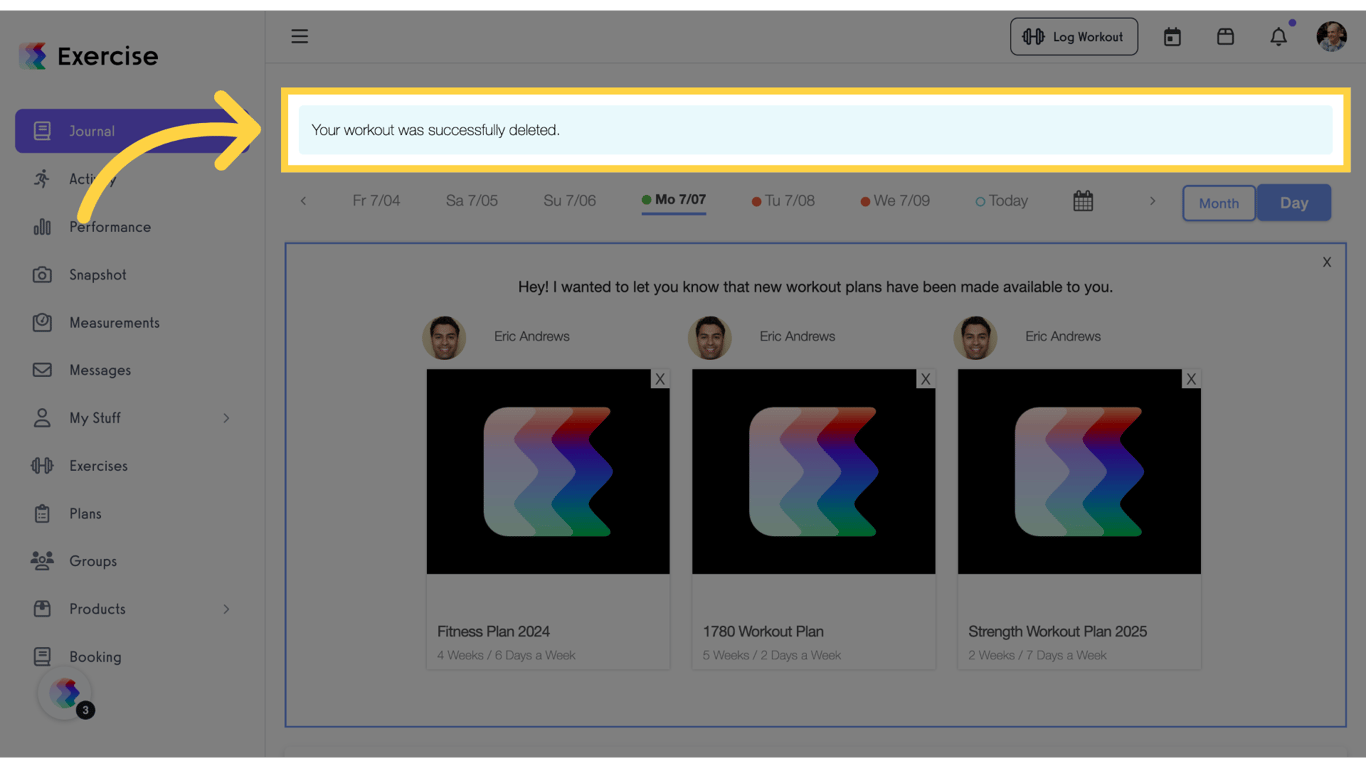Dismiss the 1780 Workout Plan card

tap(925, 379)
